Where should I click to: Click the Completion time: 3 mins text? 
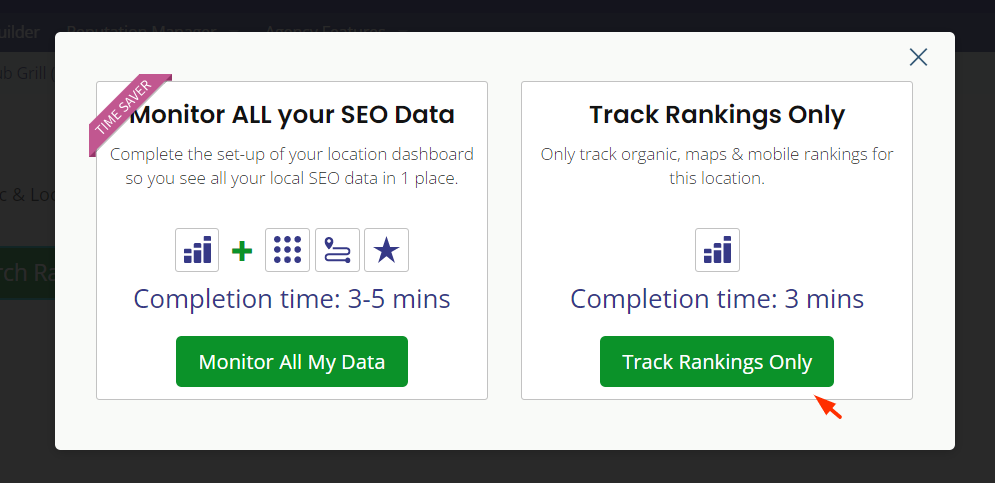pyautogui.click(x=717, y=298)
